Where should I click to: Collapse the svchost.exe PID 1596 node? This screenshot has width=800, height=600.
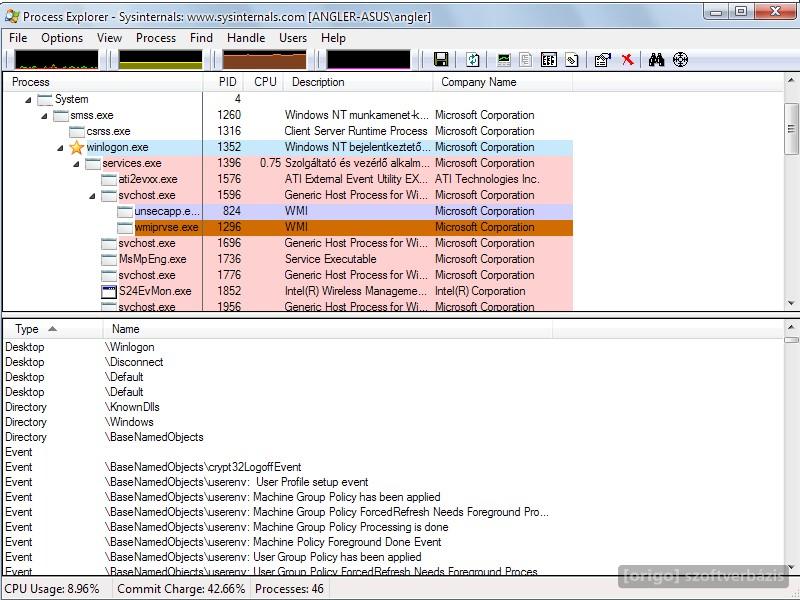(x=92, y=196)
